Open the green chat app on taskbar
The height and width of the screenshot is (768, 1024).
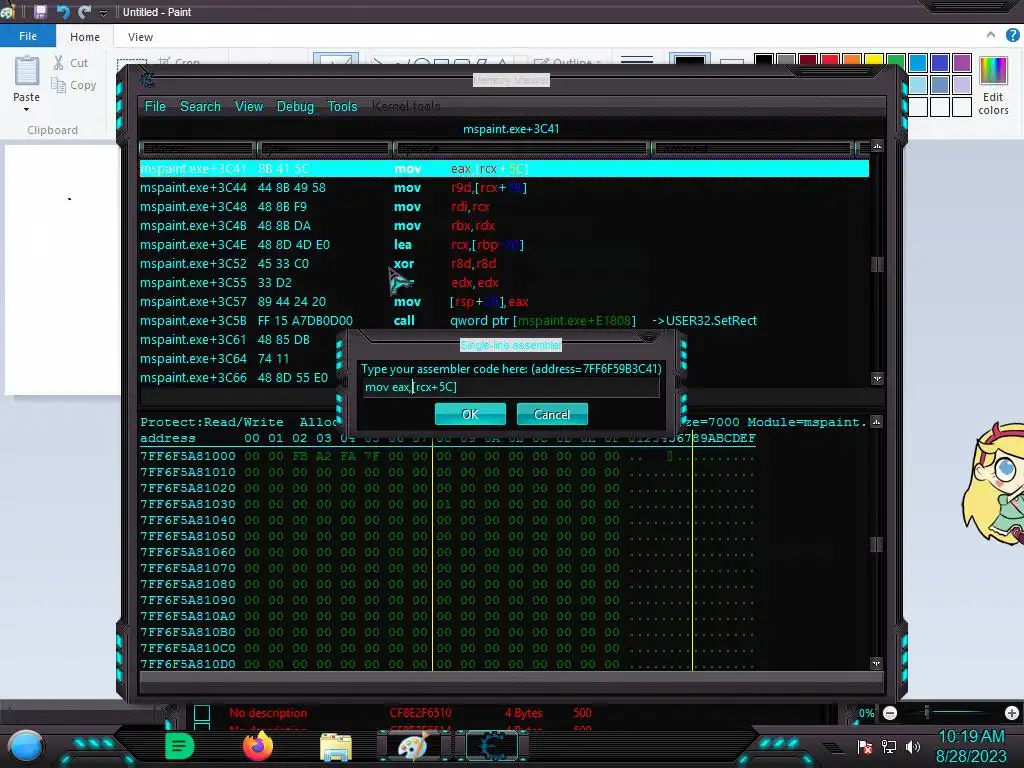pos(180,746)
